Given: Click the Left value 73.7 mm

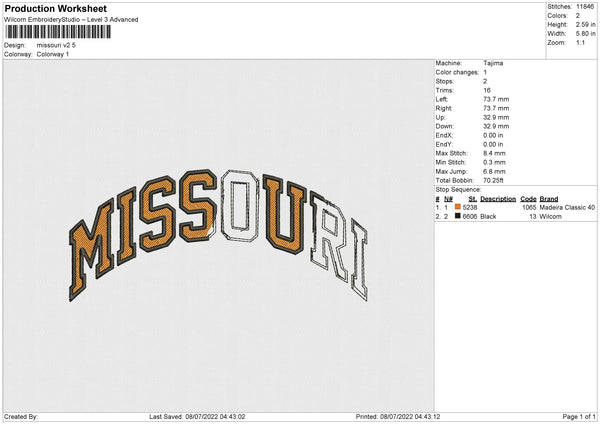Looking at the screenshot, I should [496, 99].
